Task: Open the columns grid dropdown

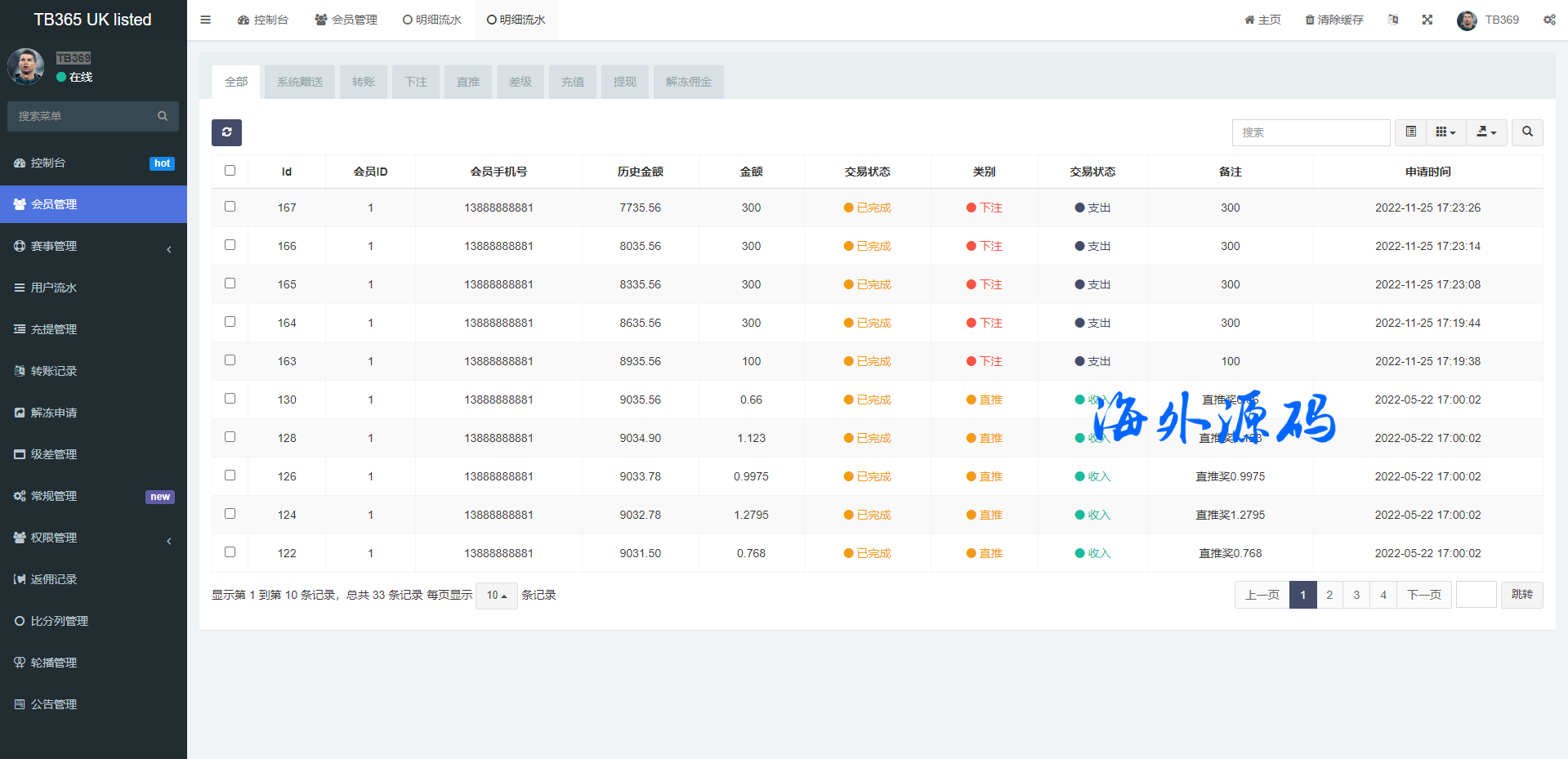Action: pyautogui.click(x=1445, y=132)
